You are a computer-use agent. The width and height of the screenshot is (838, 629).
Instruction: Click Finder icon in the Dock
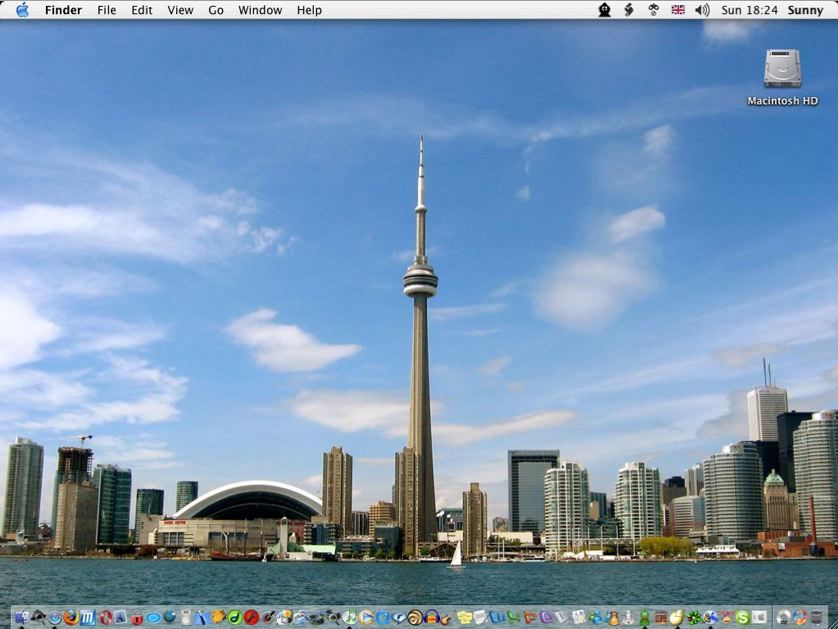point(21,617)
